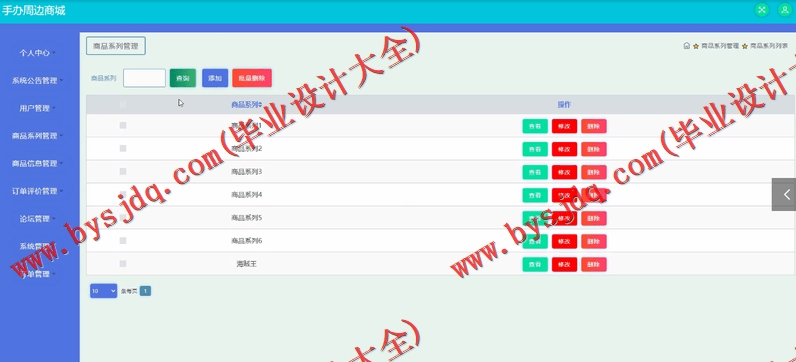This screenshot has height=362, width=796.
Task: Click the 操作 column header
Action: click(x=564, y=105)
